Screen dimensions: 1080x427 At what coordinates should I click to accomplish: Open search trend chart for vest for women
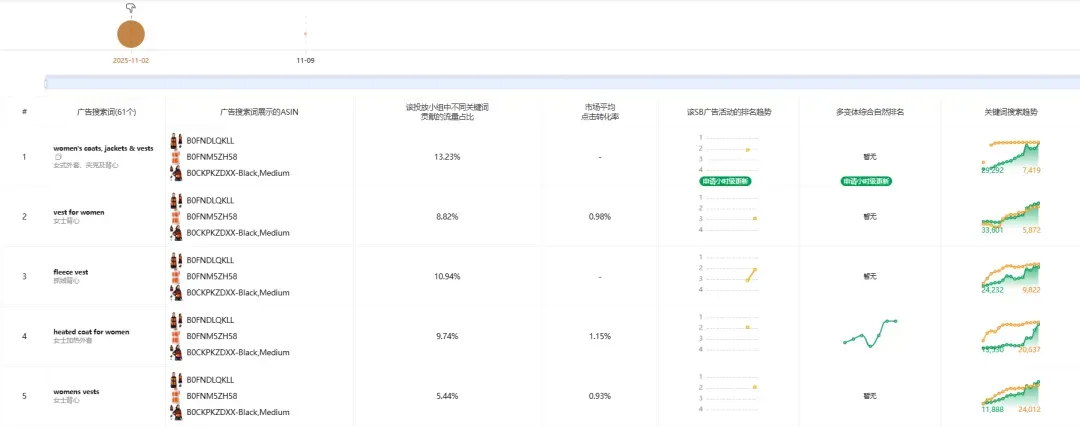[1010, 216]
